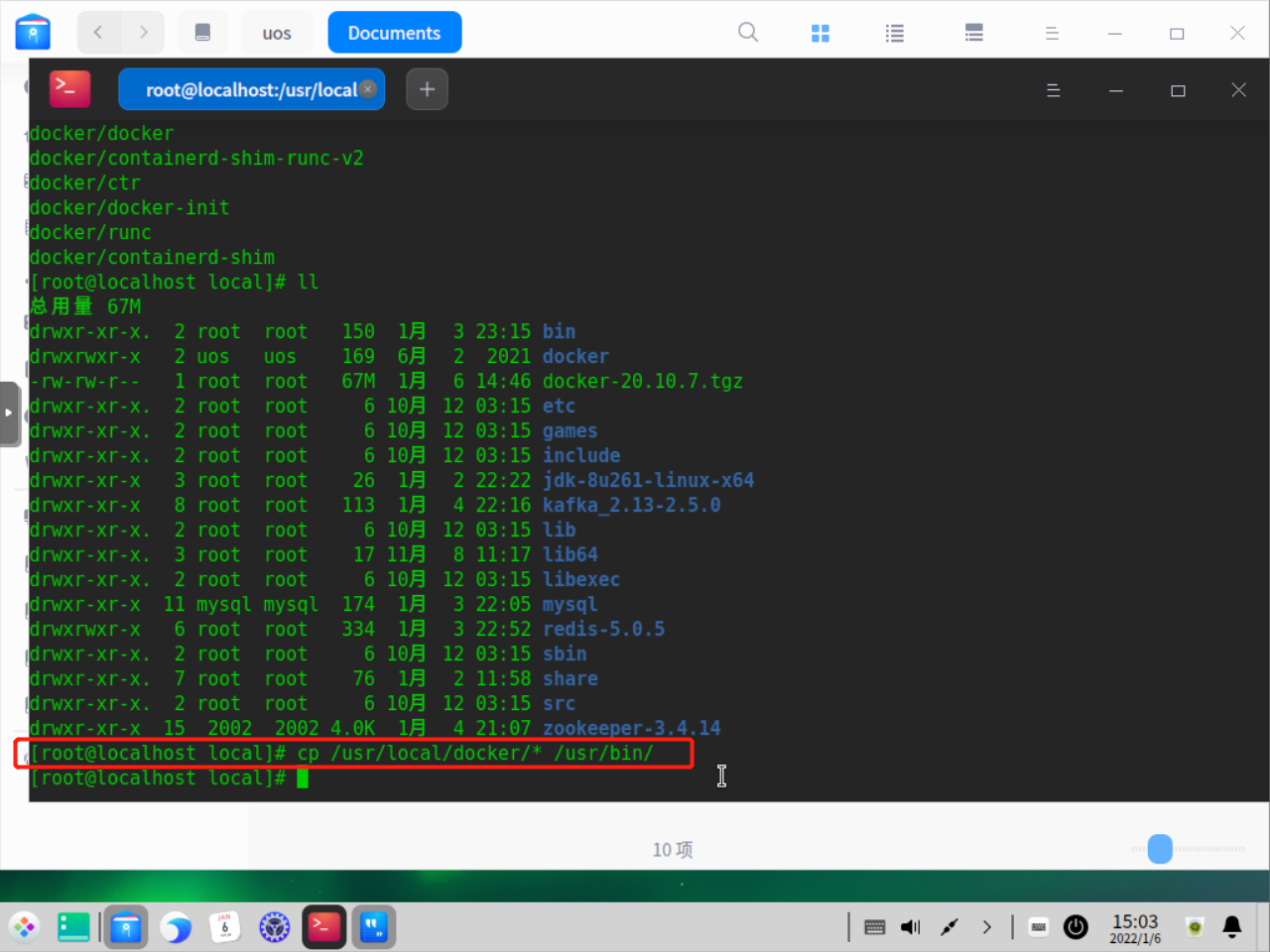The width and height of the screenshot is (1270, 952).
Task: Open a new terminal tab with plus button
Action: (x=427, y=89)
